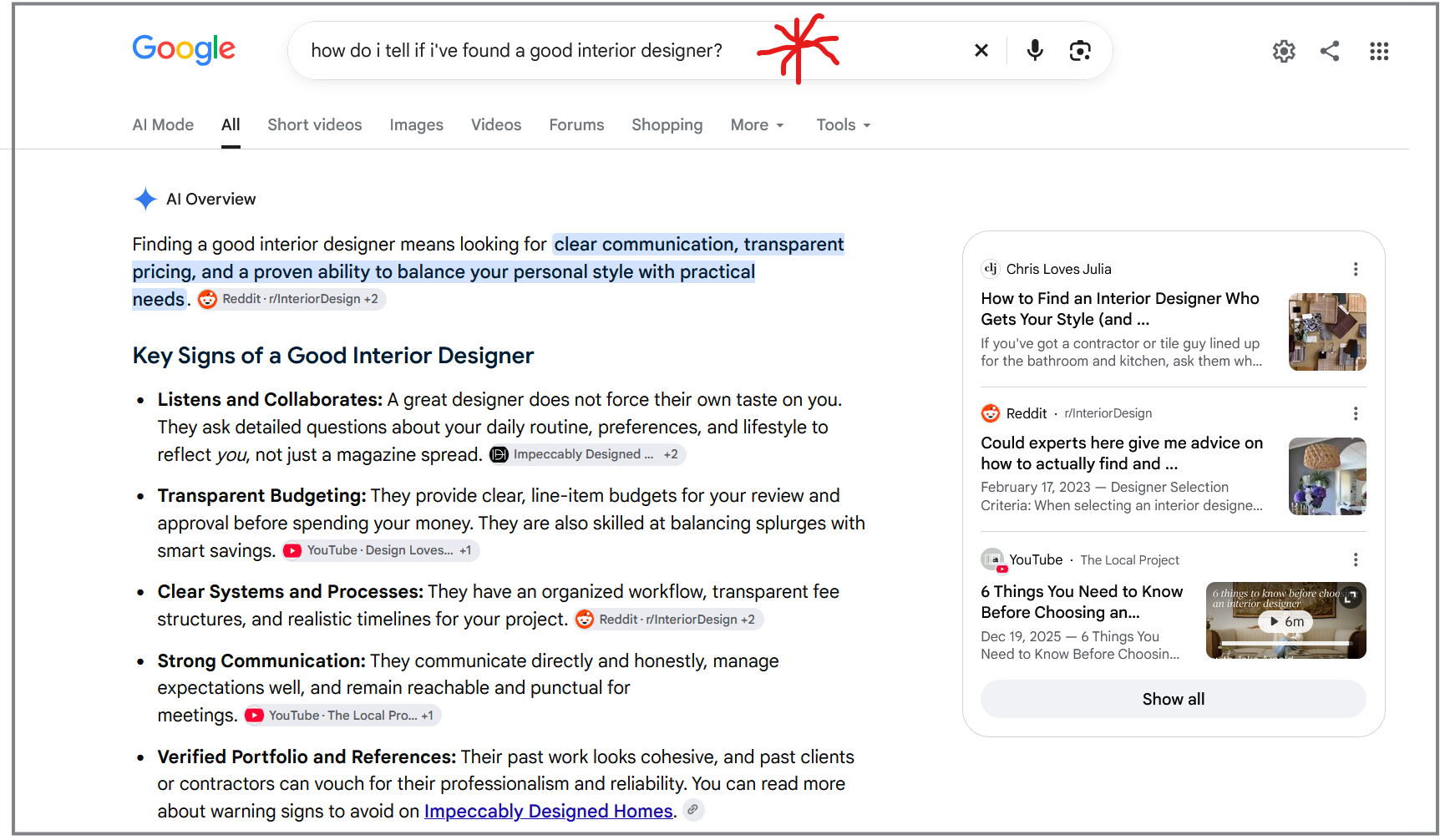Switch to Images tab
Viewport: 1440px width, 840px height.
pyautogui.click(x=416, y=125)
